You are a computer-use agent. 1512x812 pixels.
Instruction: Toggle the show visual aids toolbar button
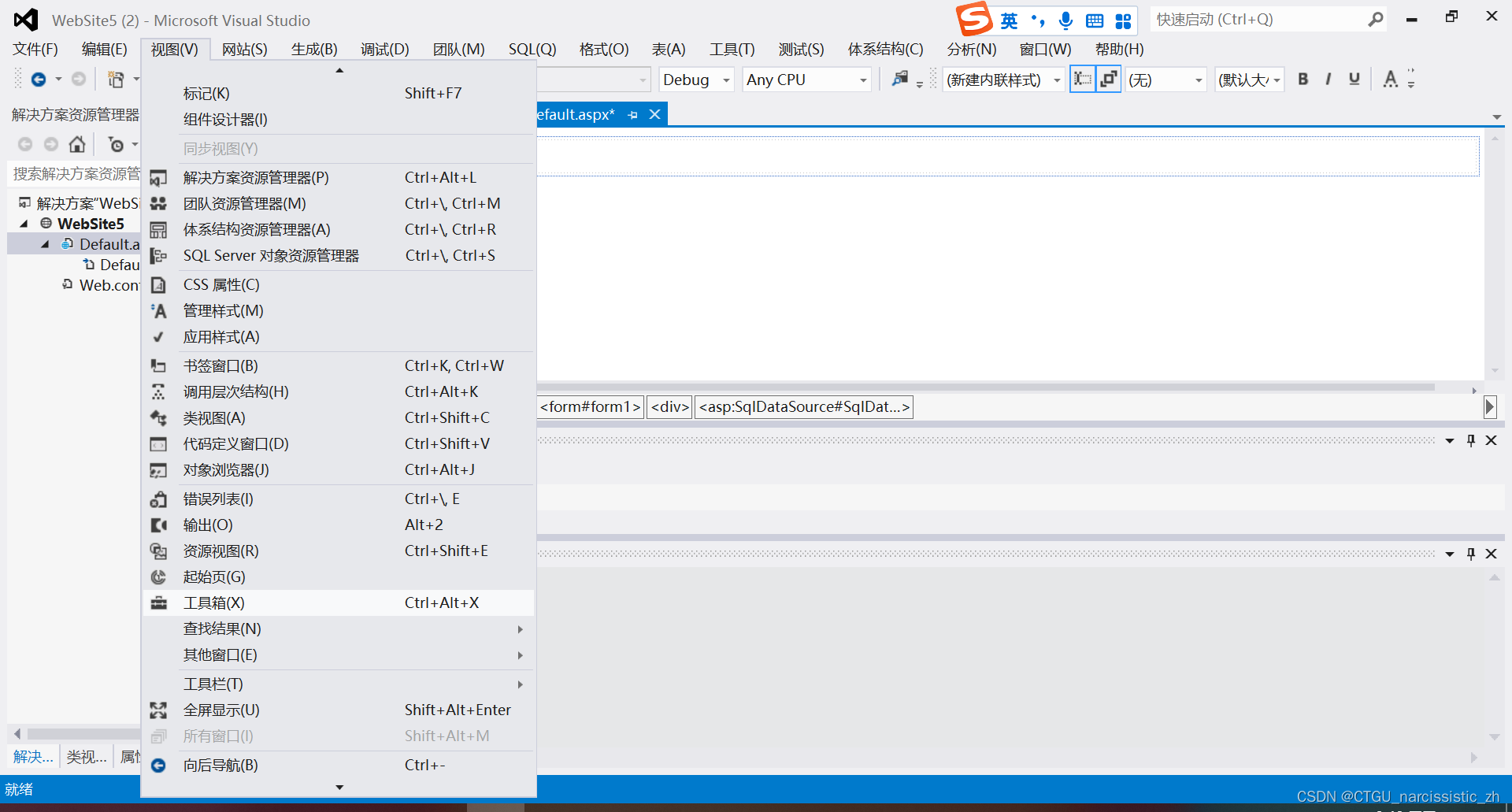1083,79
